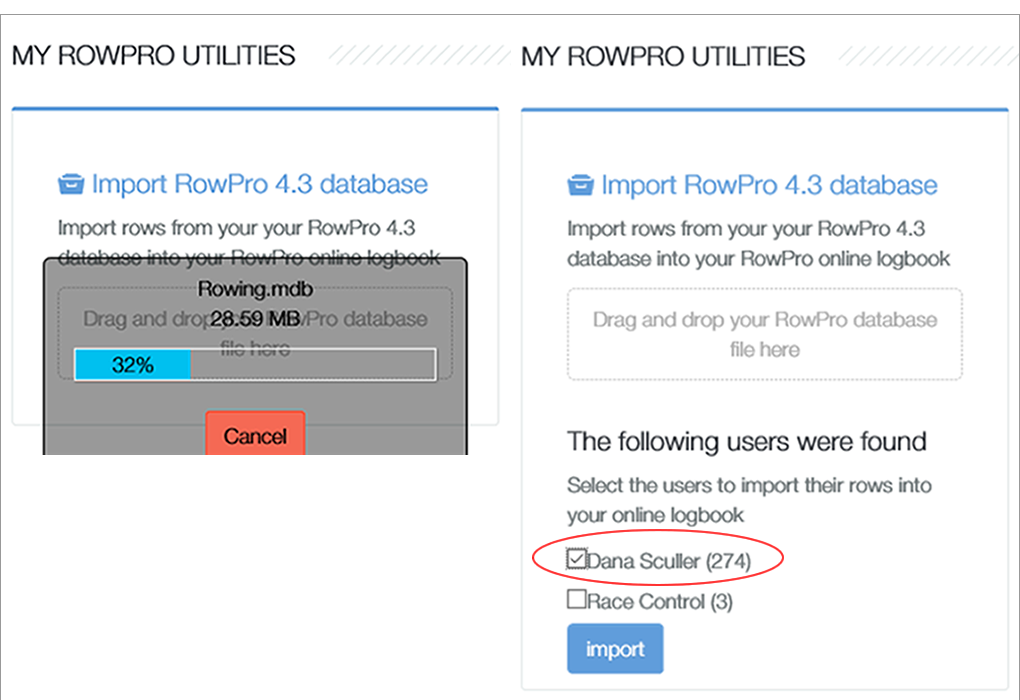Click the 28.59 MB file size text
This screenshot has width=1020, height=700.
255,318
